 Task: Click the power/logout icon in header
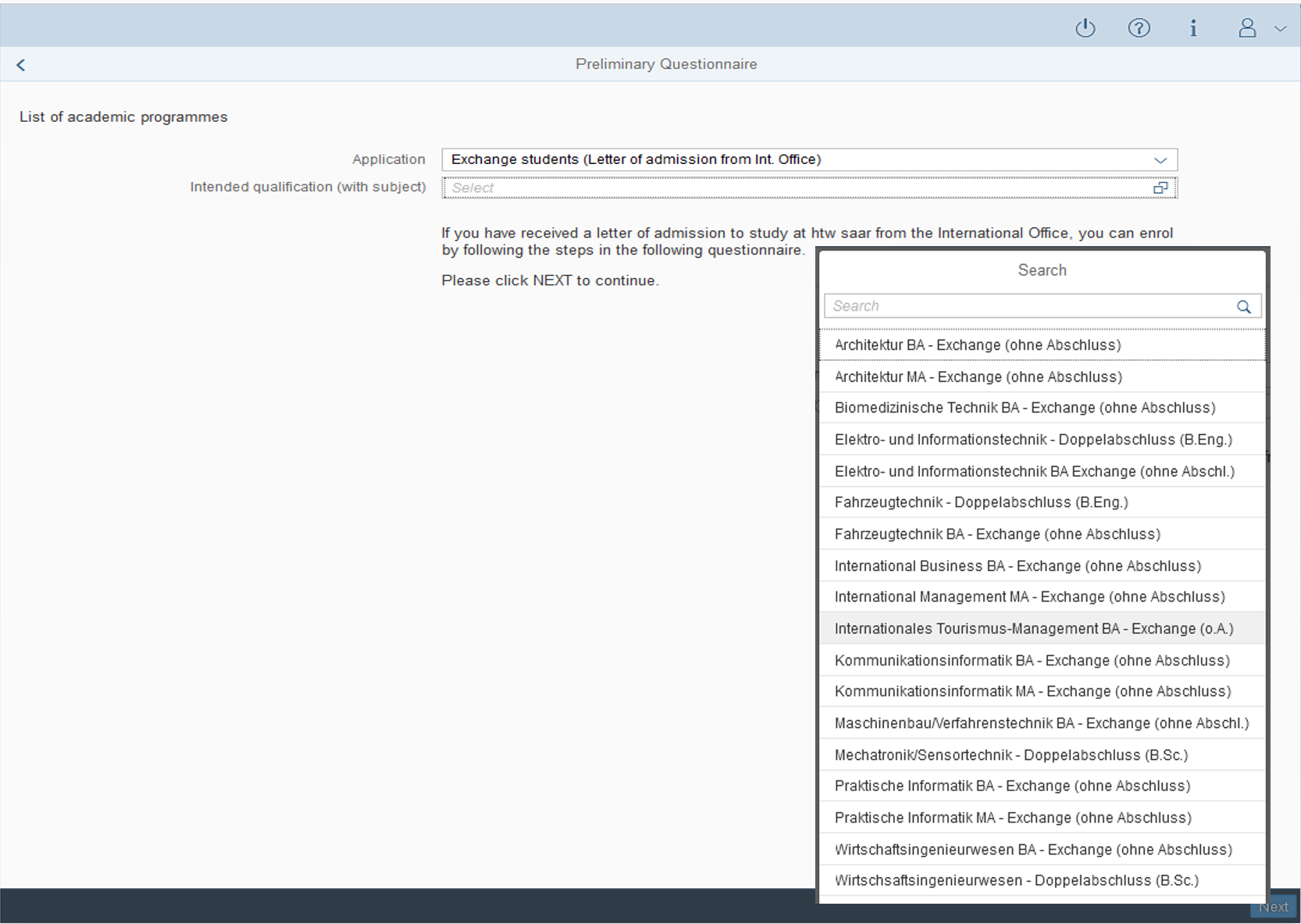(x=1085, y=29)
